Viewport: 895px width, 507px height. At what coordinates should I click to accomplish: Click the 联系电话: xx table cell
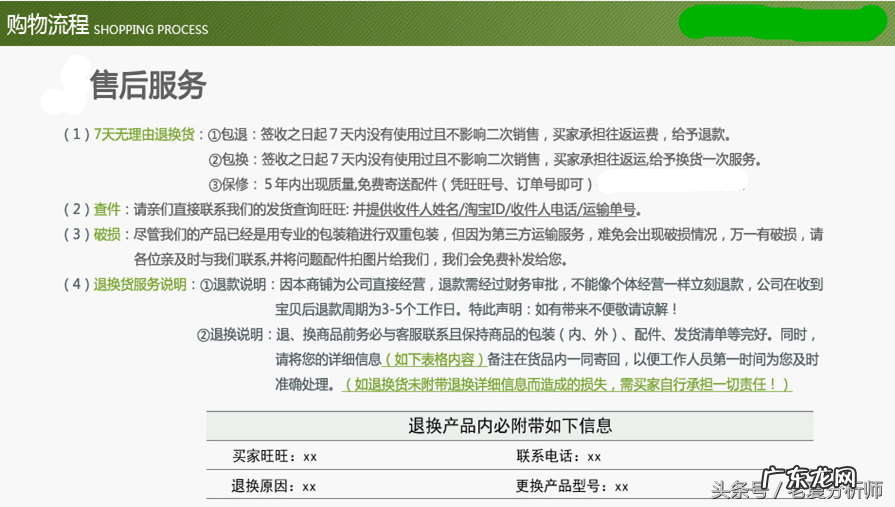click(558, 456)
